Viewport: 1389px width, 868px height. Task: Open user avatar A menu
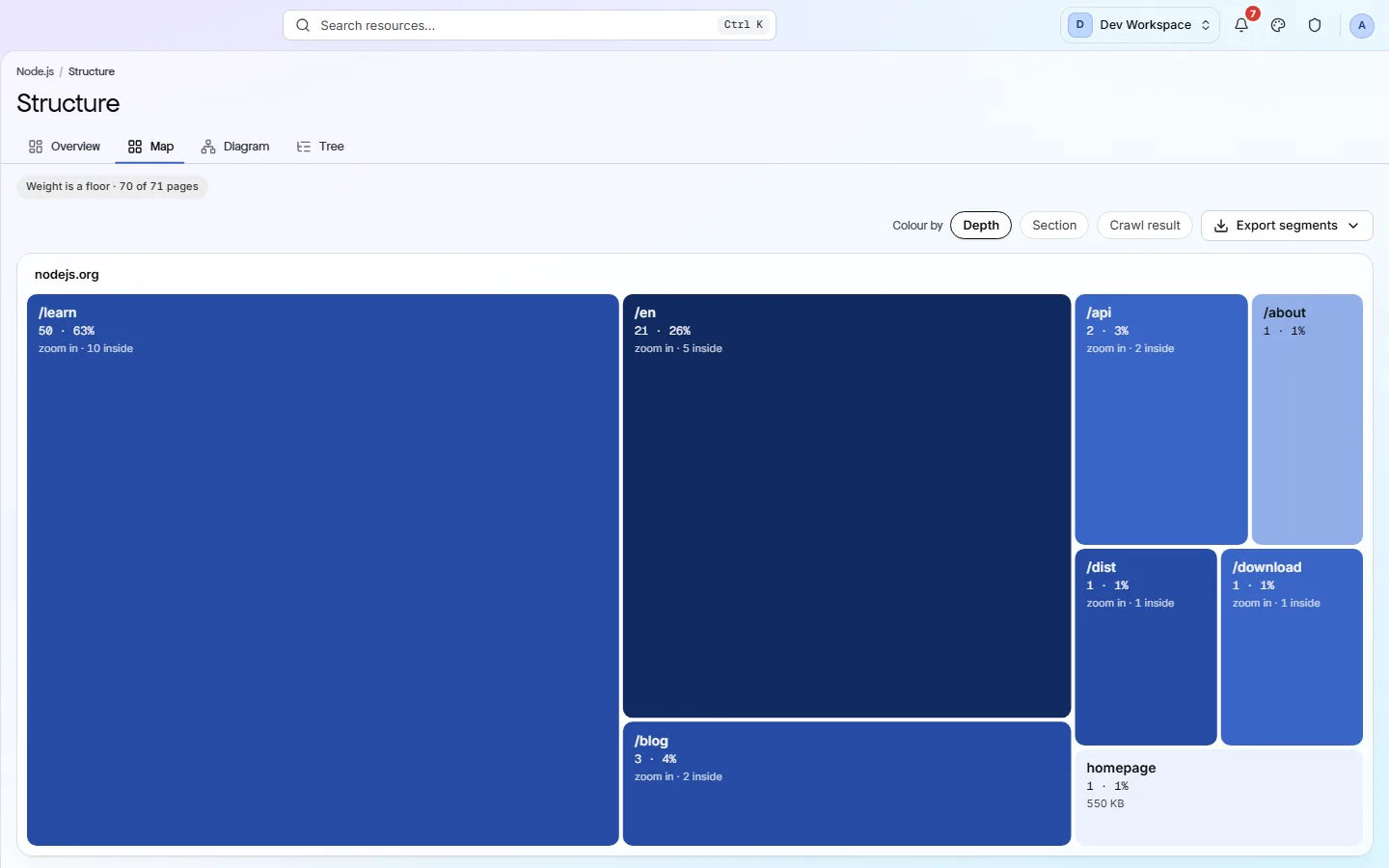[x=1361, y=25]
